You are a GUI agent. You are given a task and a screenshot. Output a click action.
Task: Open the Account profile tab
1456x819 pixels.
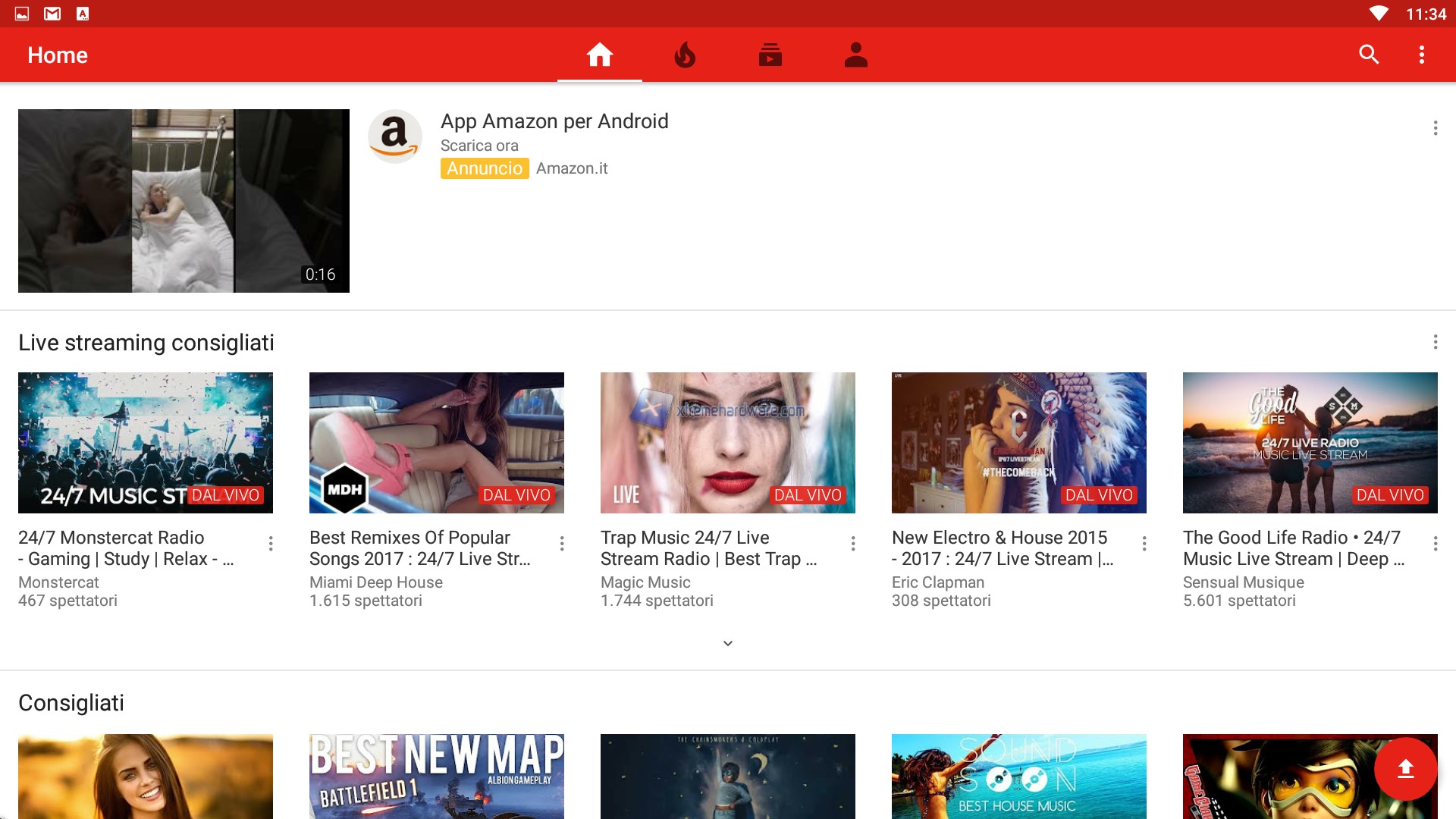[855, 55]
